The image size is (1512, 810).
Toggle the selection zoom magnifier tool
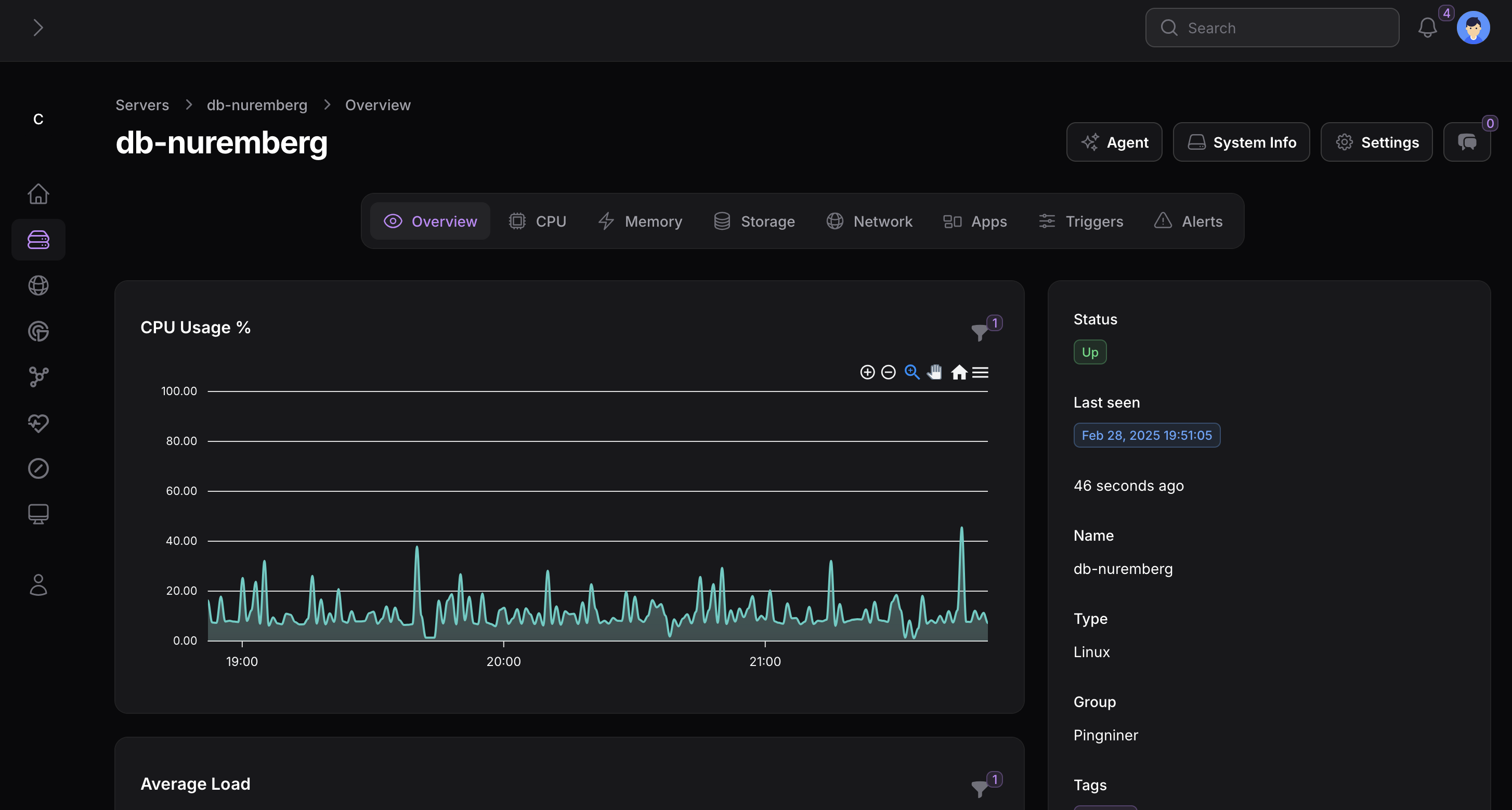click(911, 372)
